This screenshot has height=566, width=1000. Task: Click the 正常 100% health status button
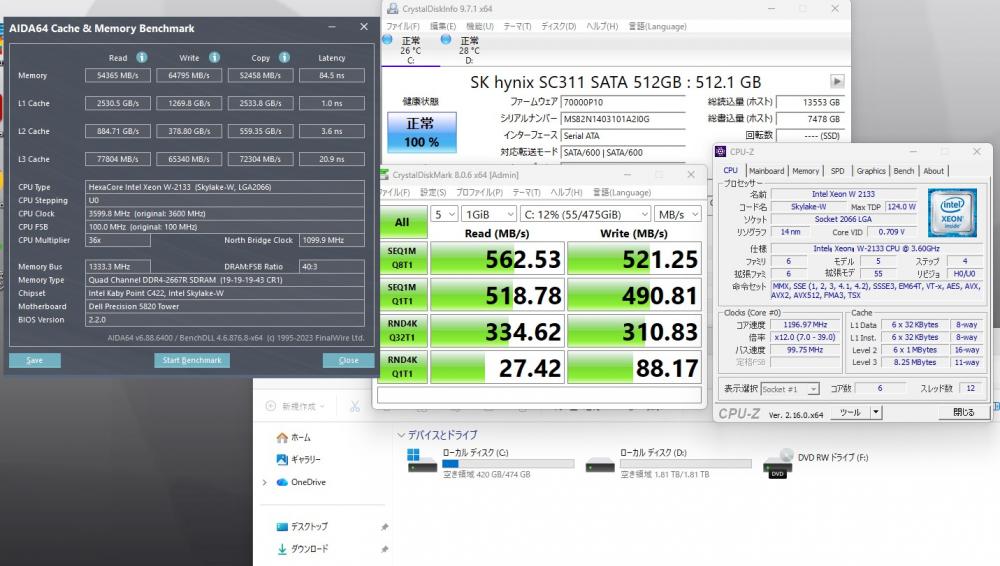tap(422, 132)
